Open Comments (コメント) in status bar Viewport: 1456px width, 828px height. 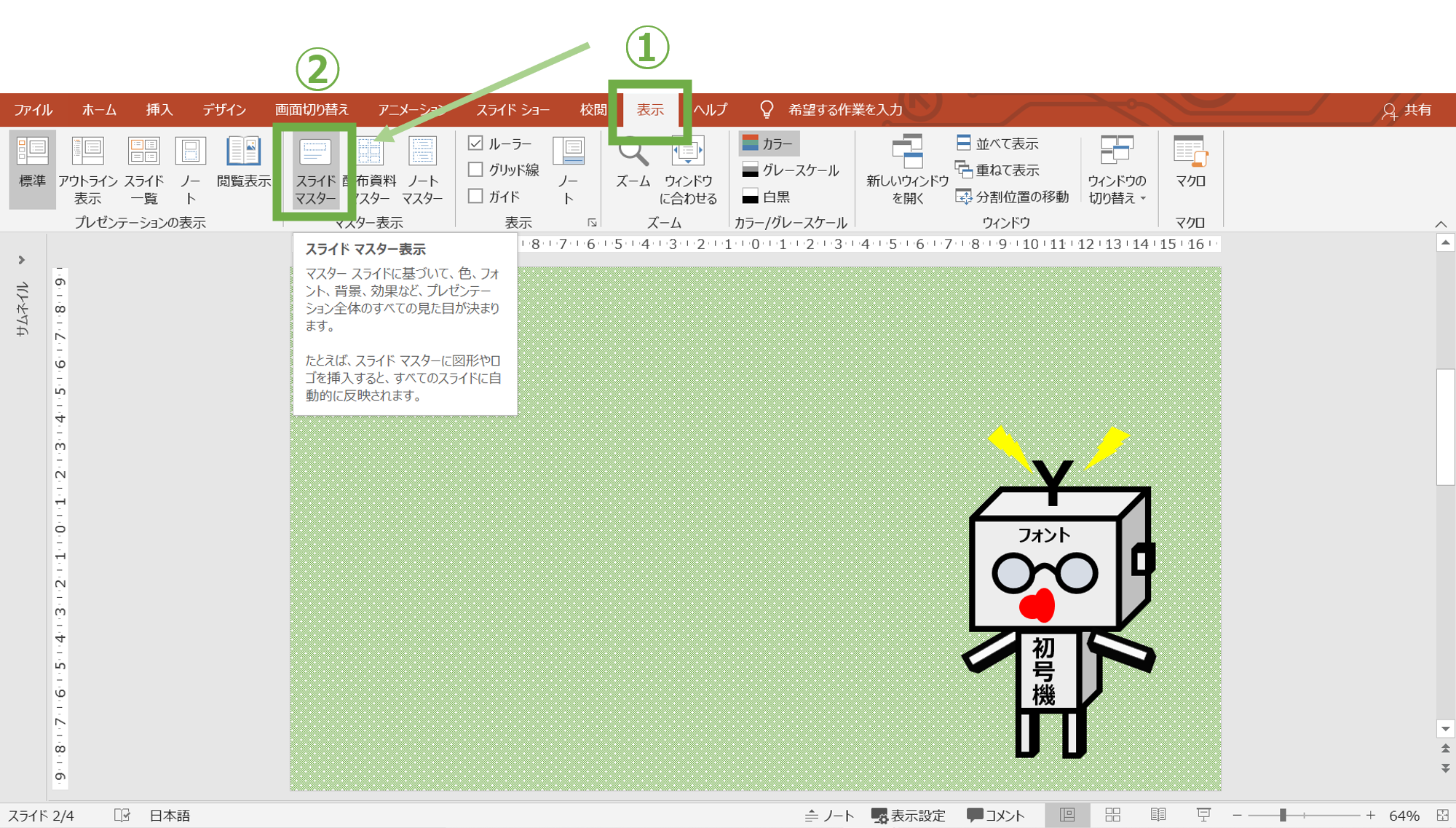(995, 816)
